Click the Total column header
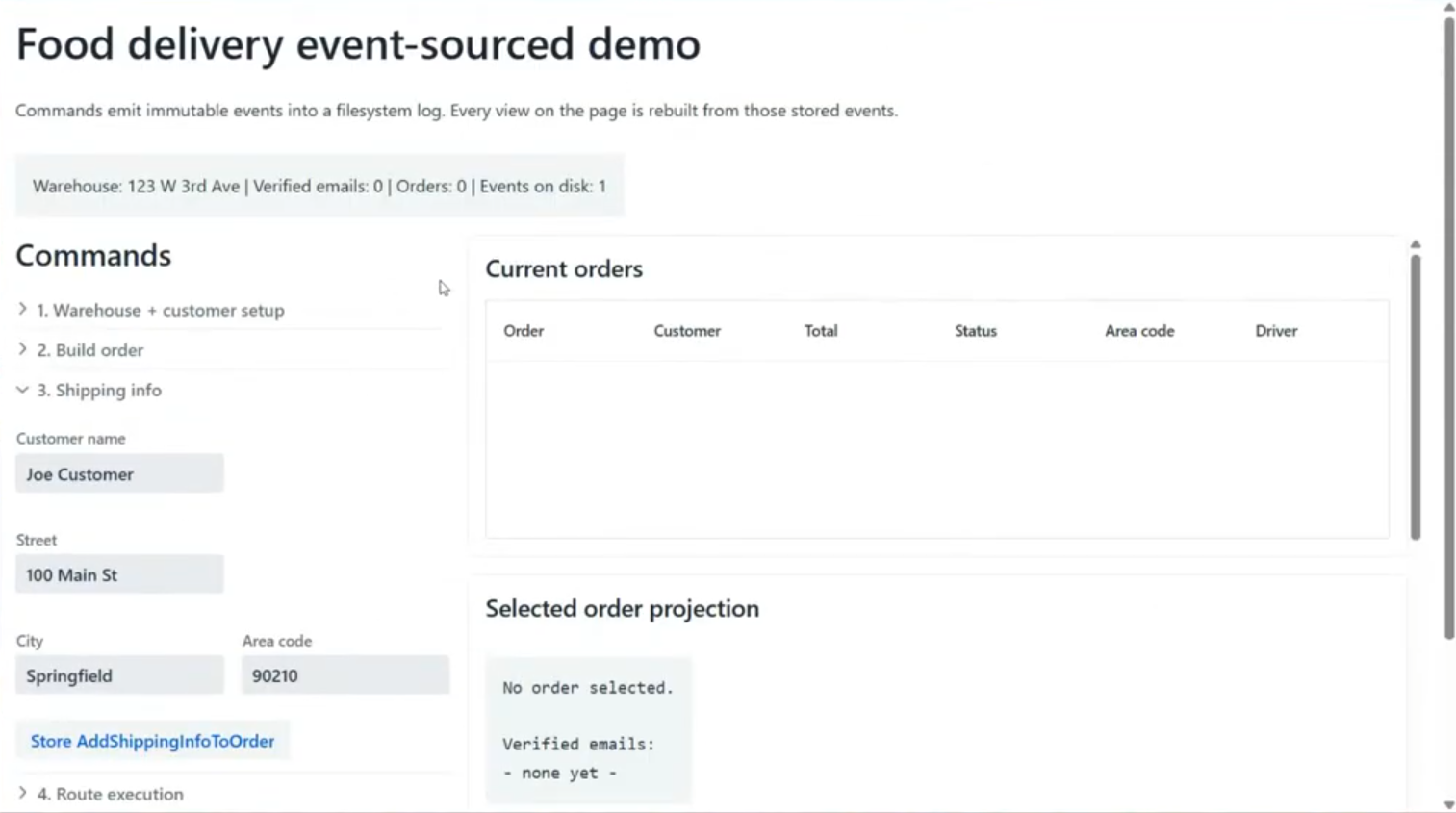 tap(821, 331)
